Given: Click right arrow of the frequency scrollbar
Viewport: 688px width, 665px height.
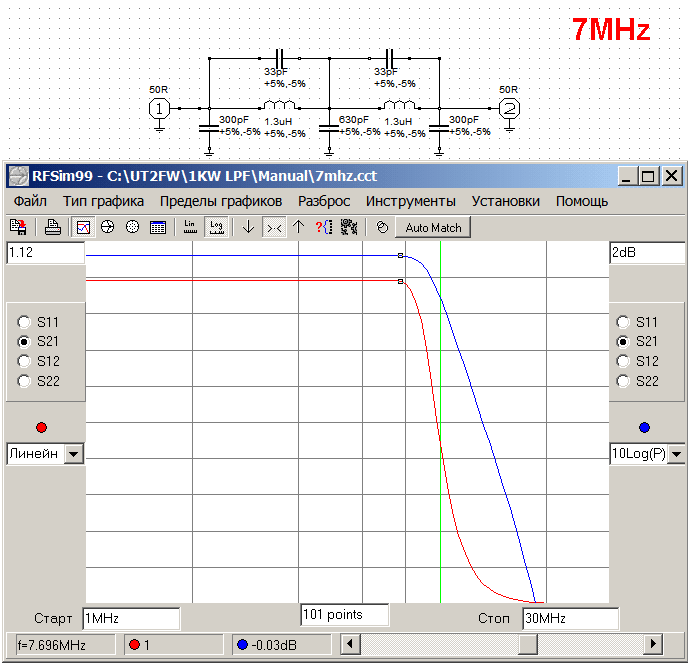Looking at the screenshot, I should pos(653,645).
